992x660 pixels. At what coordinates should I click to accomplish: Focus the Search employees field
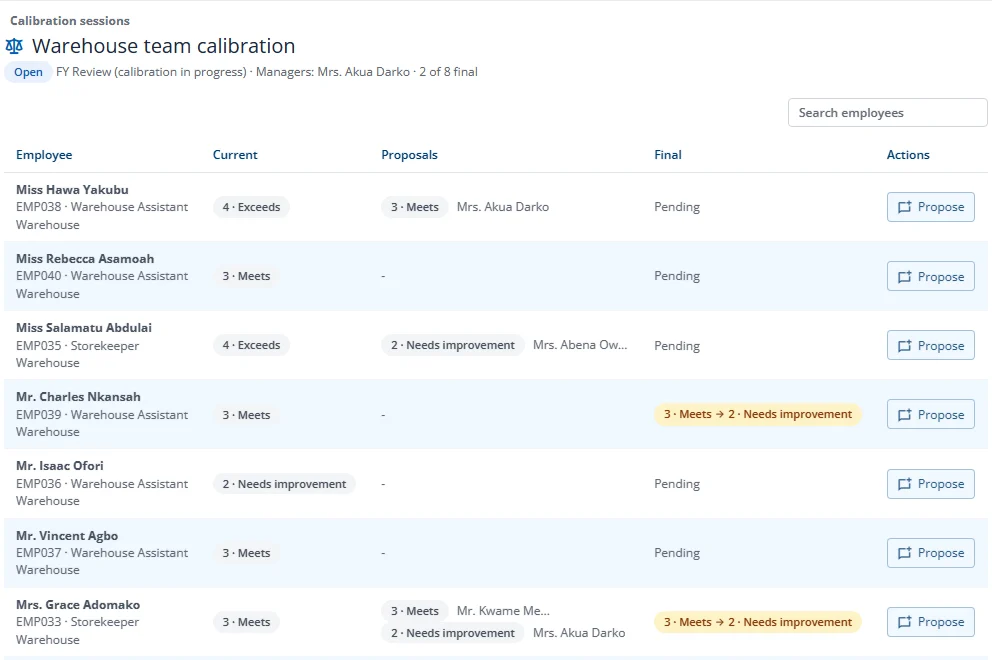(887, 113)
